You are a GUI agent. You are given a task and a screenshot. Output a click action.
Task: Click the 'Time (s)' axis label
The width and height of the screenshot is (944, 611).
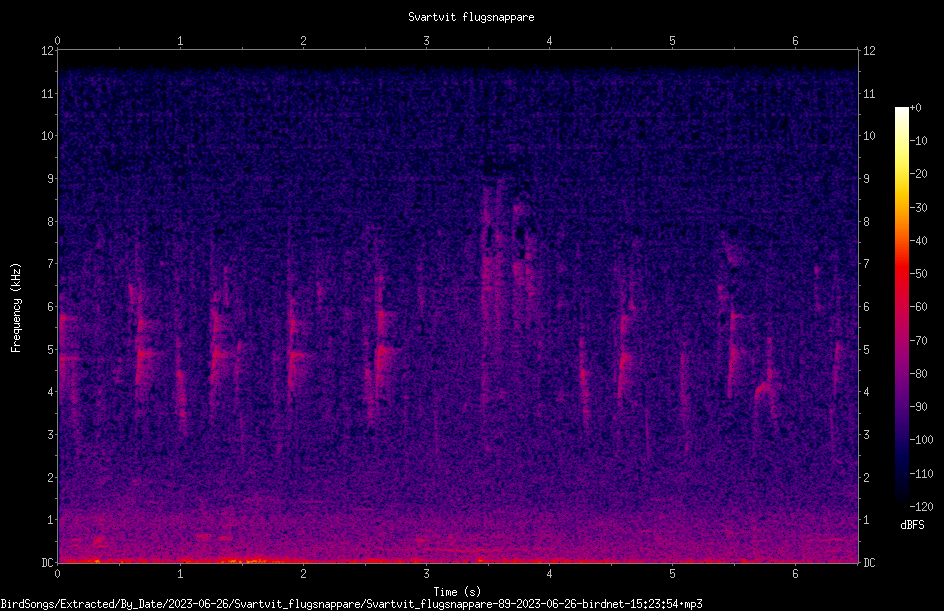click(457, 592)
